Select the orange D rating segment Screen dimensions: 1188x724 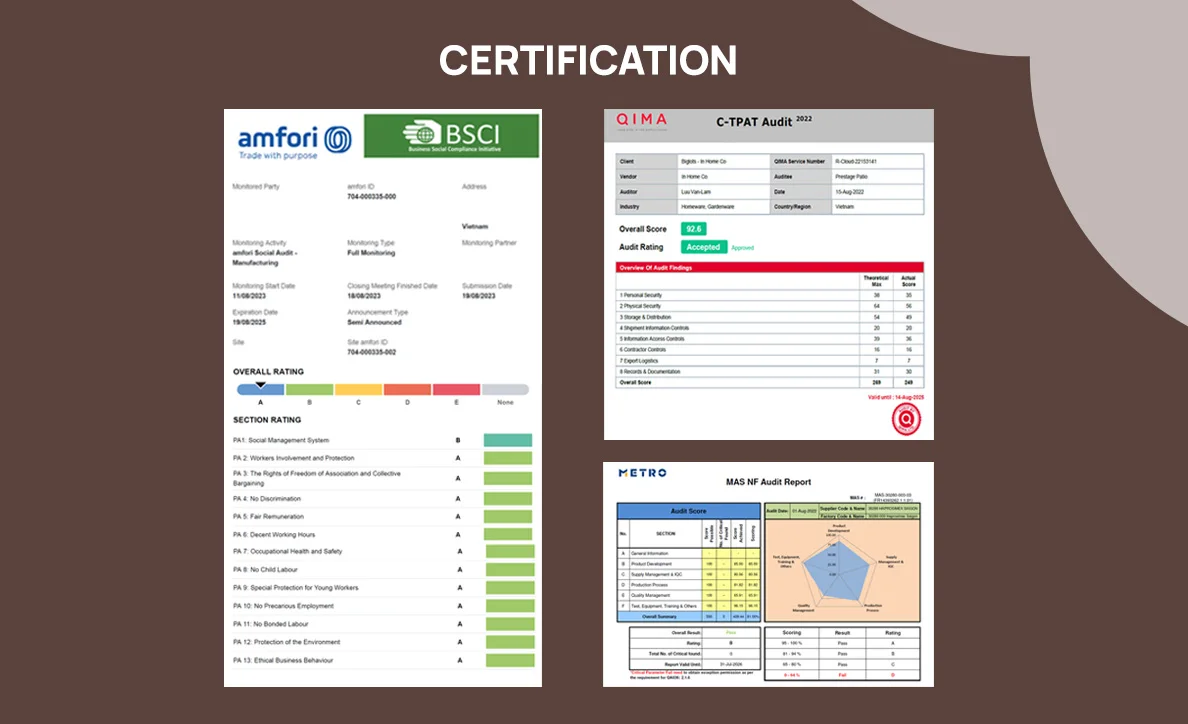click(x=408, y=389)
